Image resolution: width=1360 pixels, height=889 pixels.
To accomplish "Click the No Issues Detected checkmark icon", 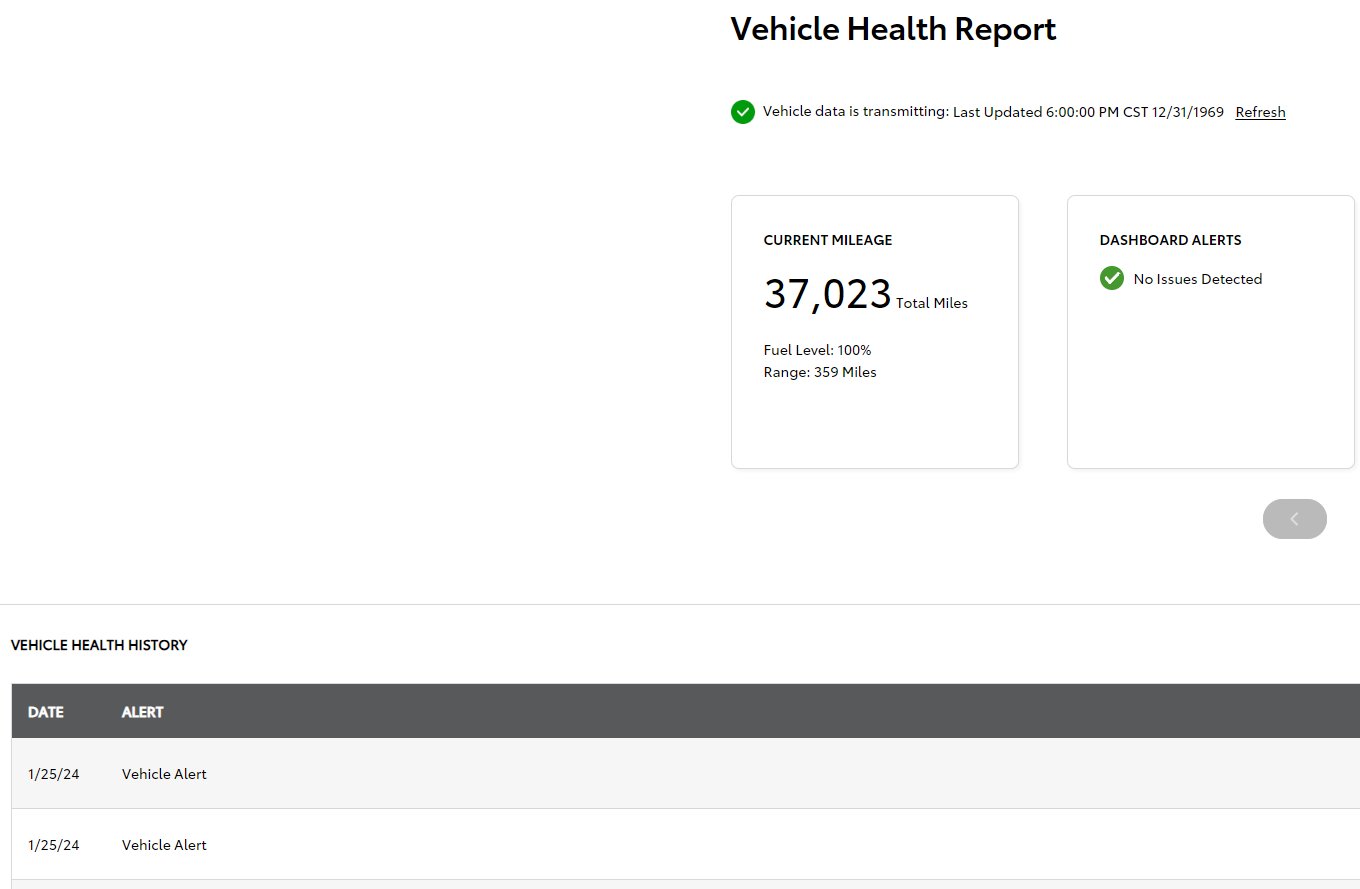I will (x=1112, y=278).
